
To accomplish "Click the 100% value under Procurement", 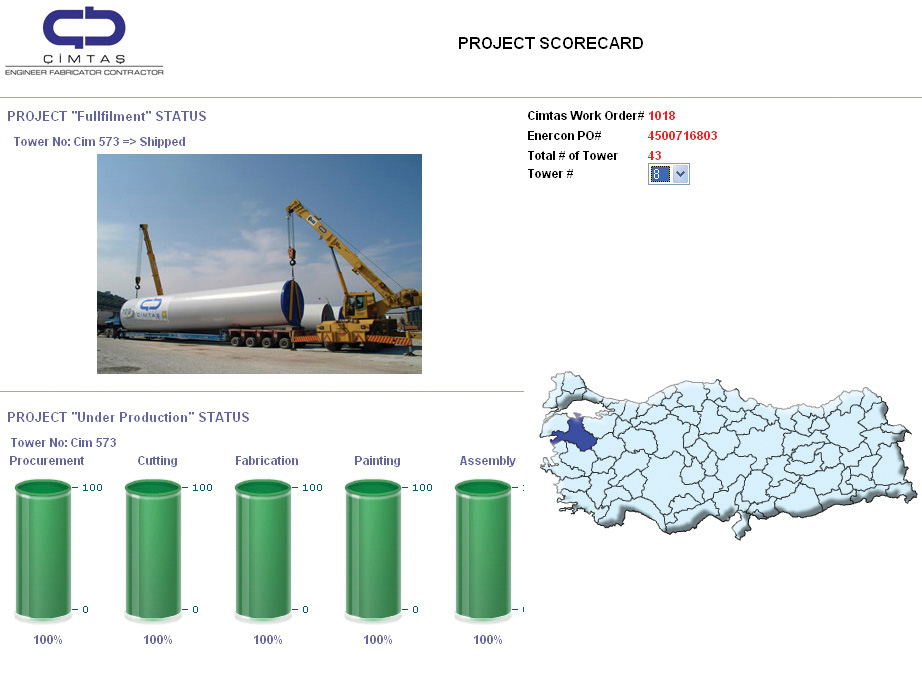I will 48,640.
